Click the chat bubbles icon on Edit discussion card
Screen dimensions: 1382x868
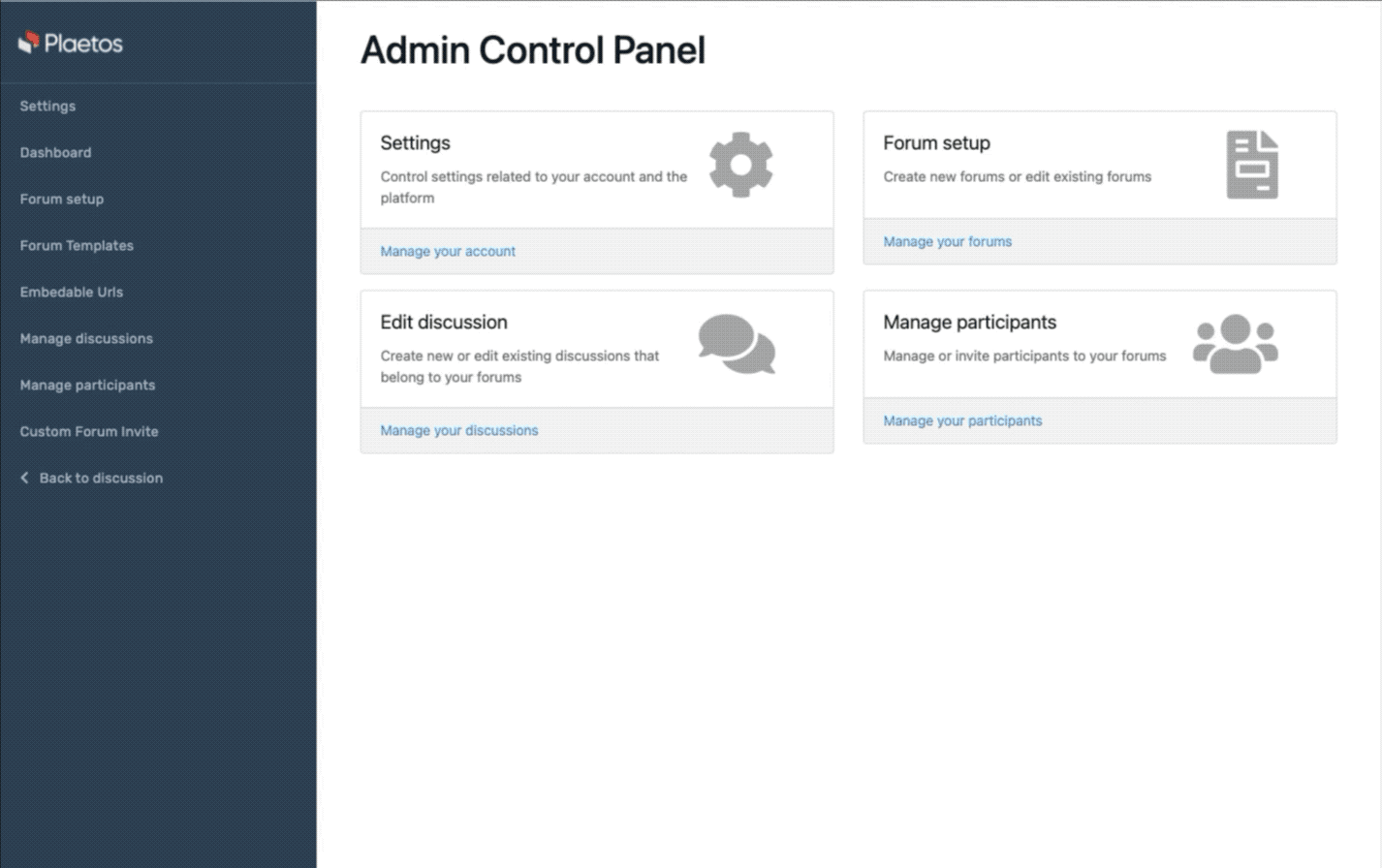click(737, 344)
